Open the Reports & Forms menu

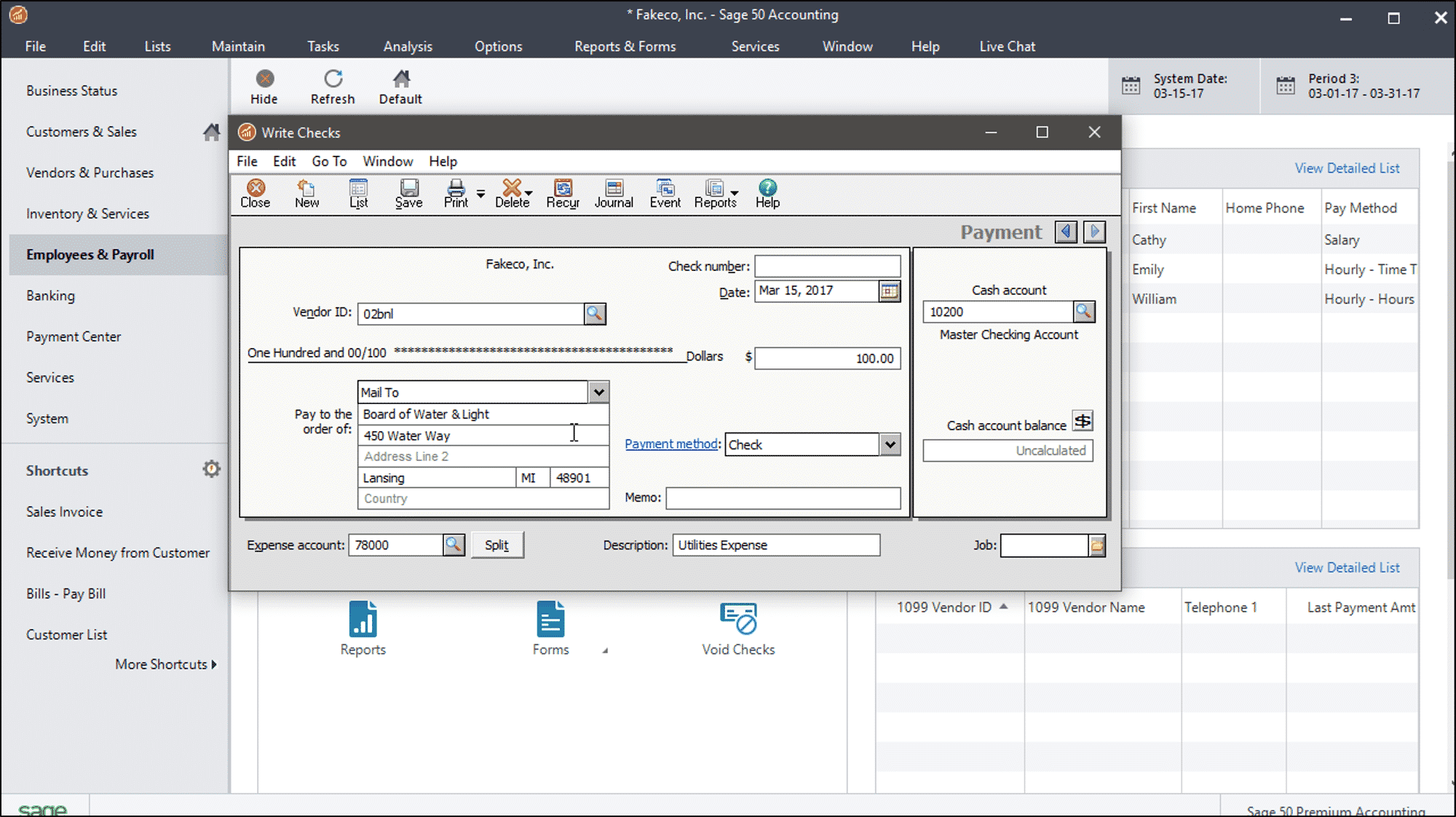tap(625, 47)
